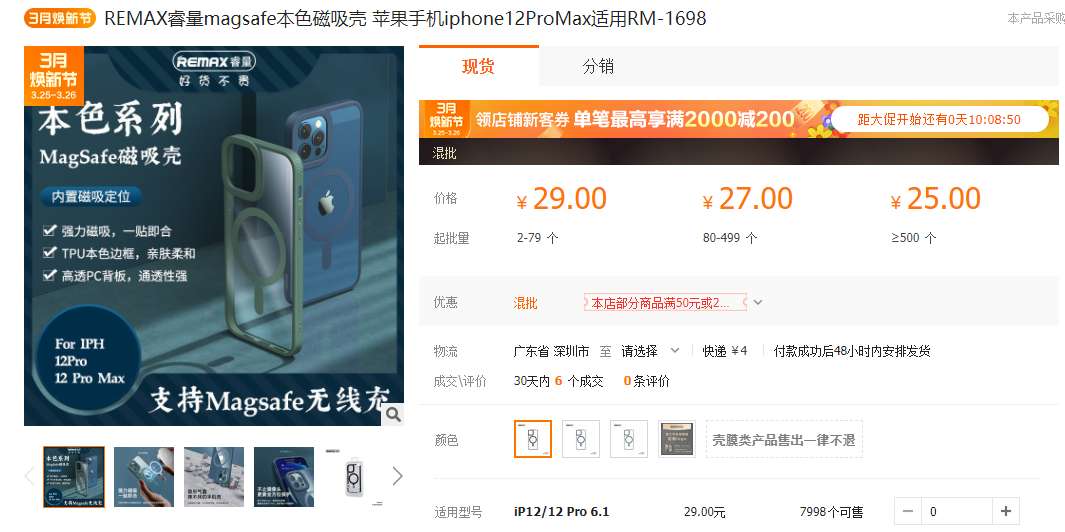Select the second thumbnail showing magnetic attachment
Viewport: 1065px width, 532px height.
click(144, 476)
